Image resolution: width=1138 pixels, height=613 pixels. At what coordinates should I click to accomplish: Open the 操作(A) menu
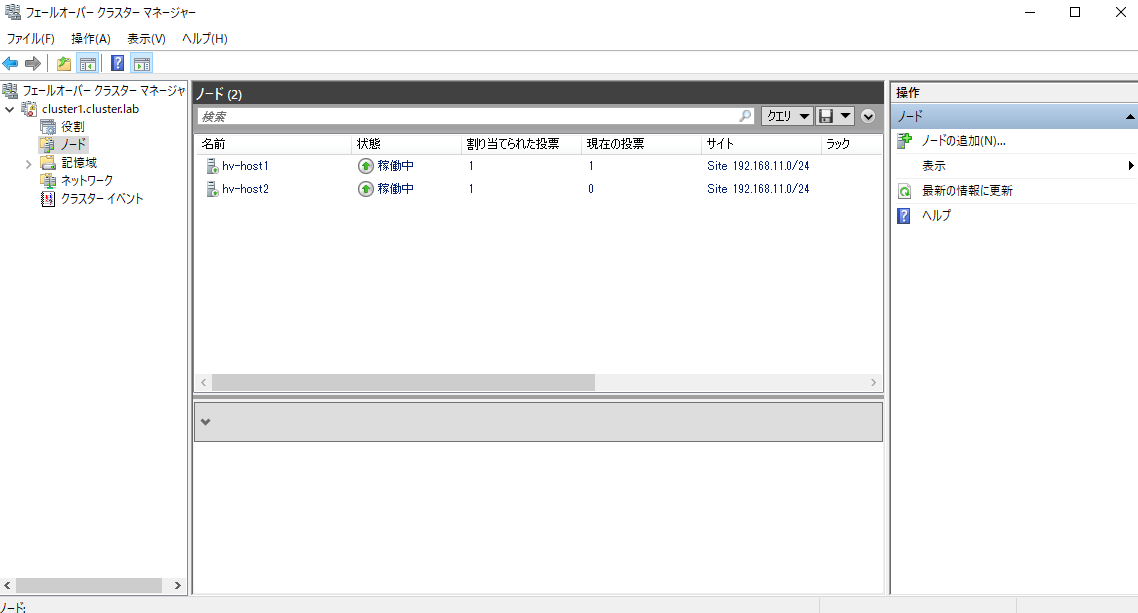91,38
